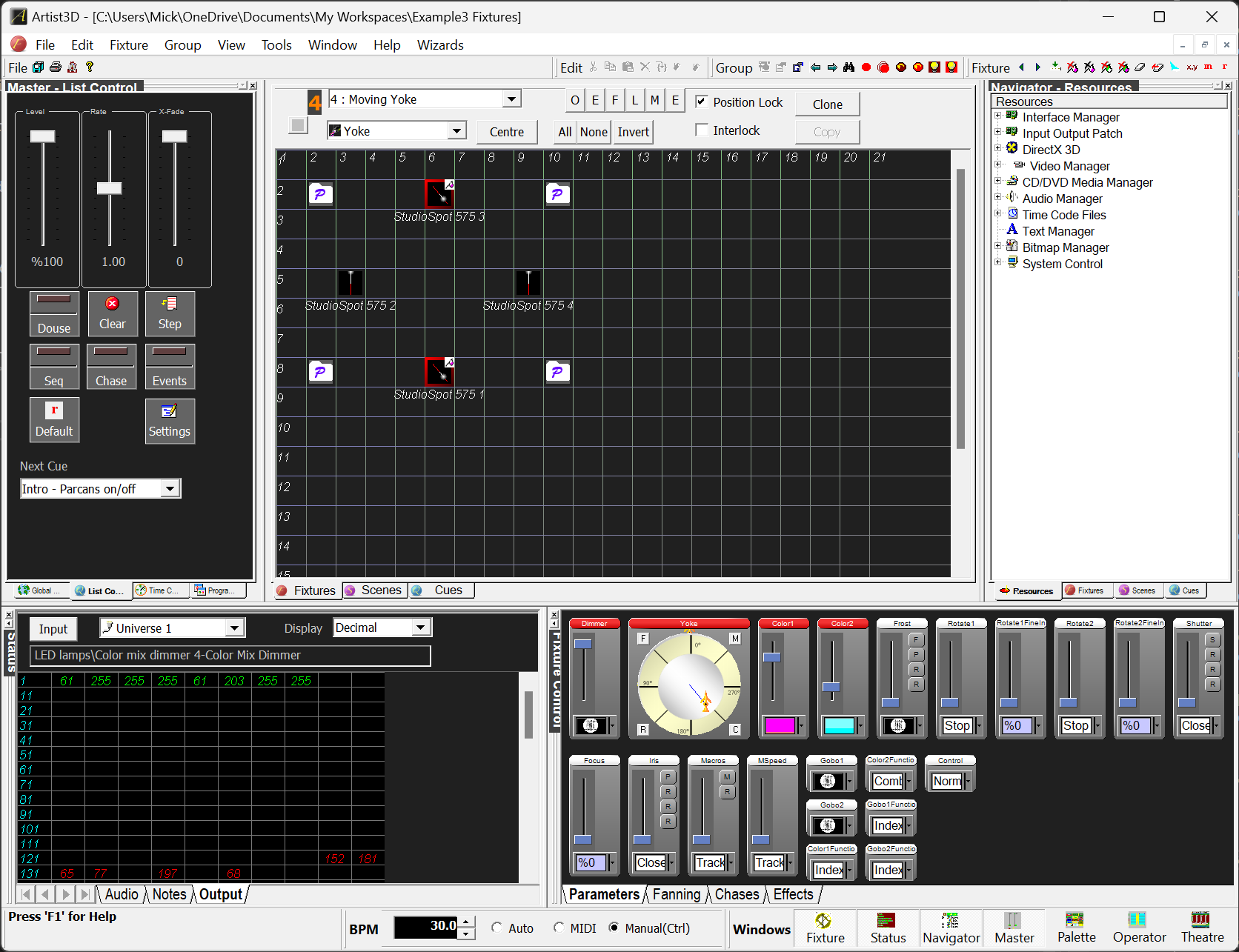
Task: Open the Next Cue dropdown
Action: pyautogui.click(x=170, y=489)
